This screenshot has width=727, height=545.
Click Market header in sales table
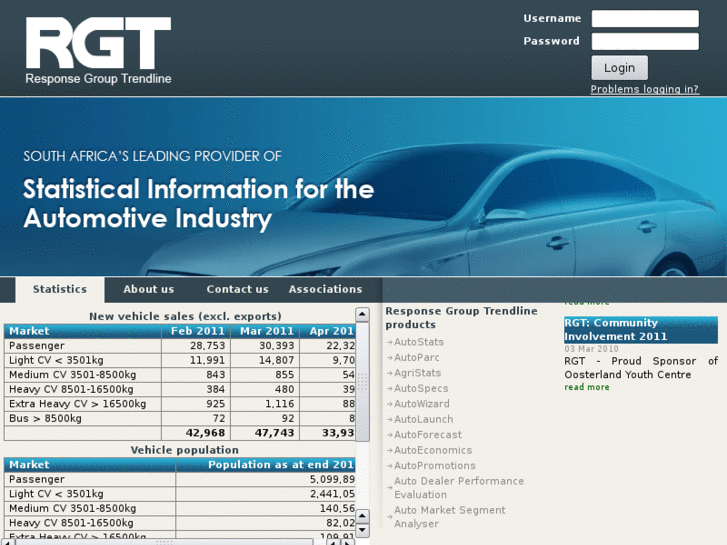tap(83, 331)
